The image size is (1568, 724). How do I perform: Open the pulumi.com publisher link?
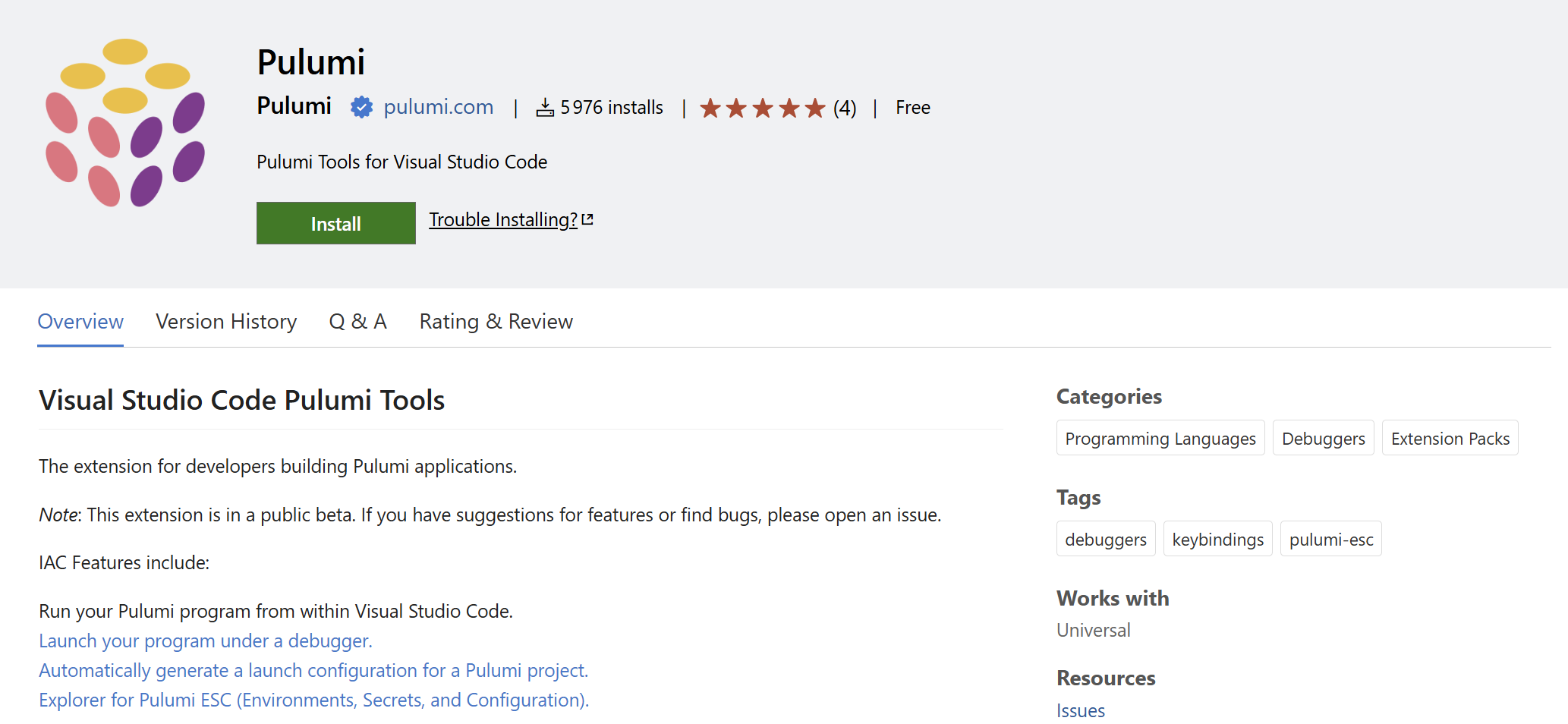438,107
